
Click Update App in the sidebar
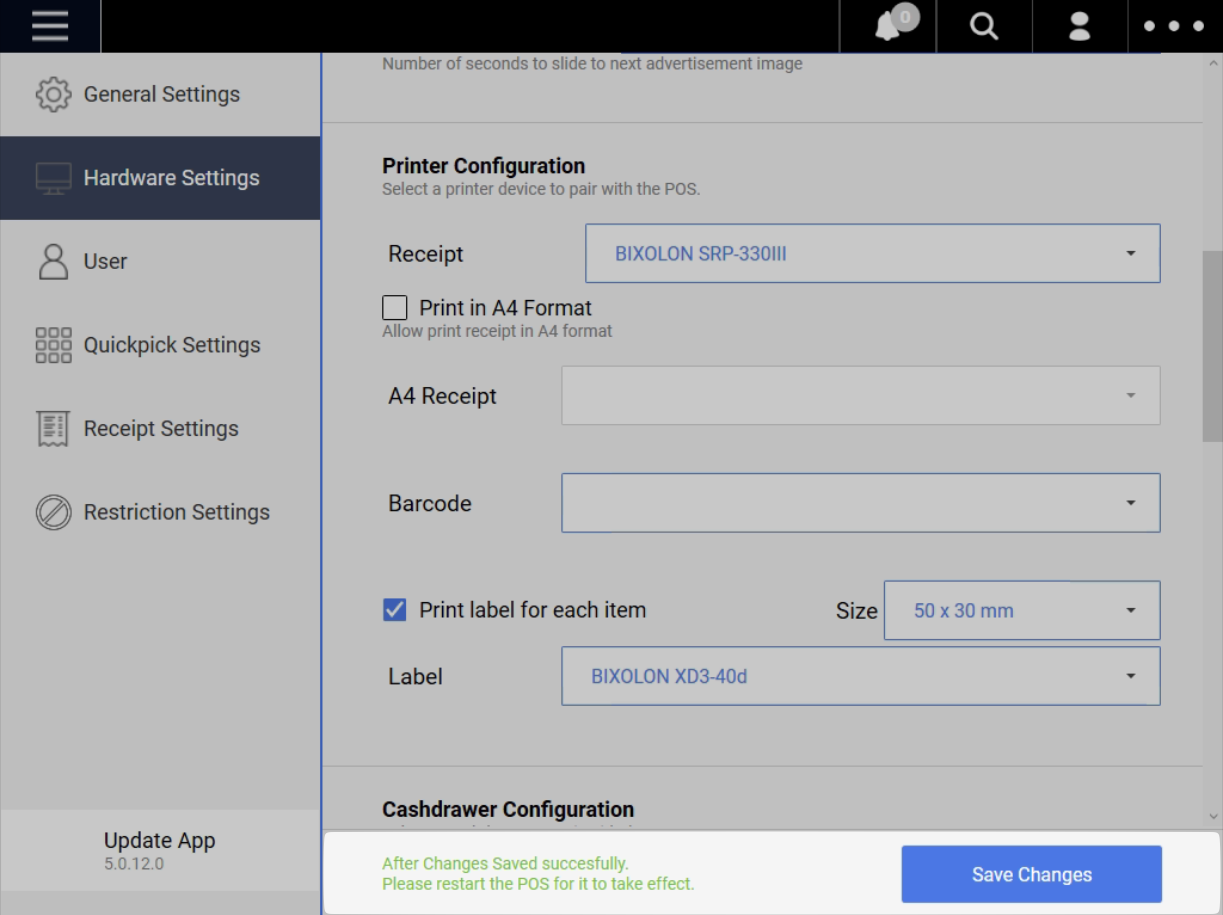[x=159, y=841]
